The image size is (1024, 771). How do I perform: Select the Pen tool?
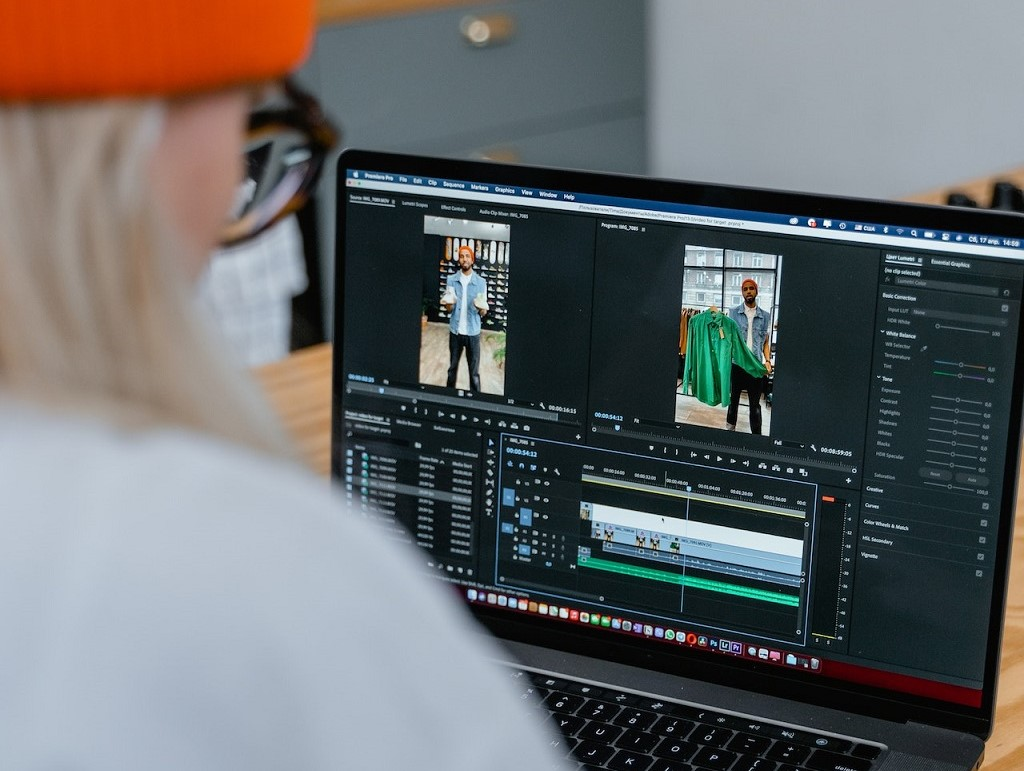tap(489, 492)
